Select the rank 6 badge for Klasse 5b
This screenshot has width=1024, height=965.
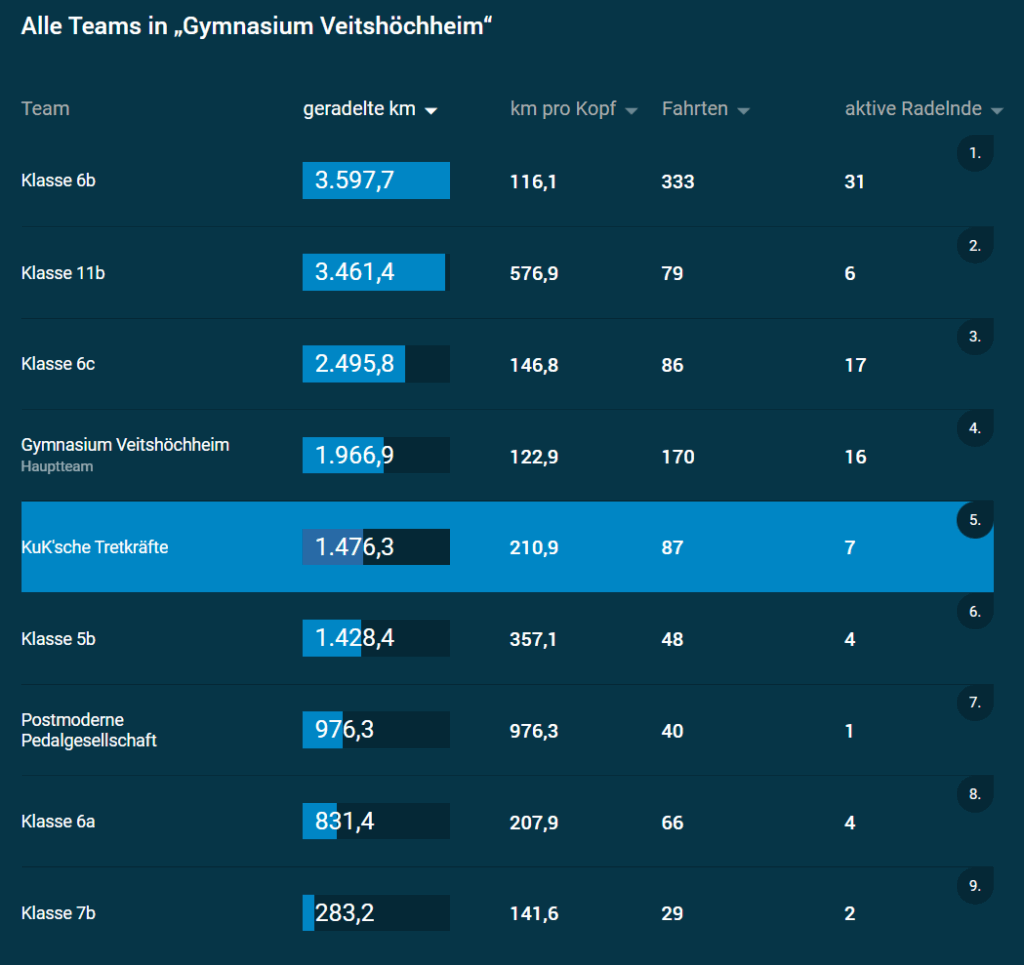click(x=975, y=611)
